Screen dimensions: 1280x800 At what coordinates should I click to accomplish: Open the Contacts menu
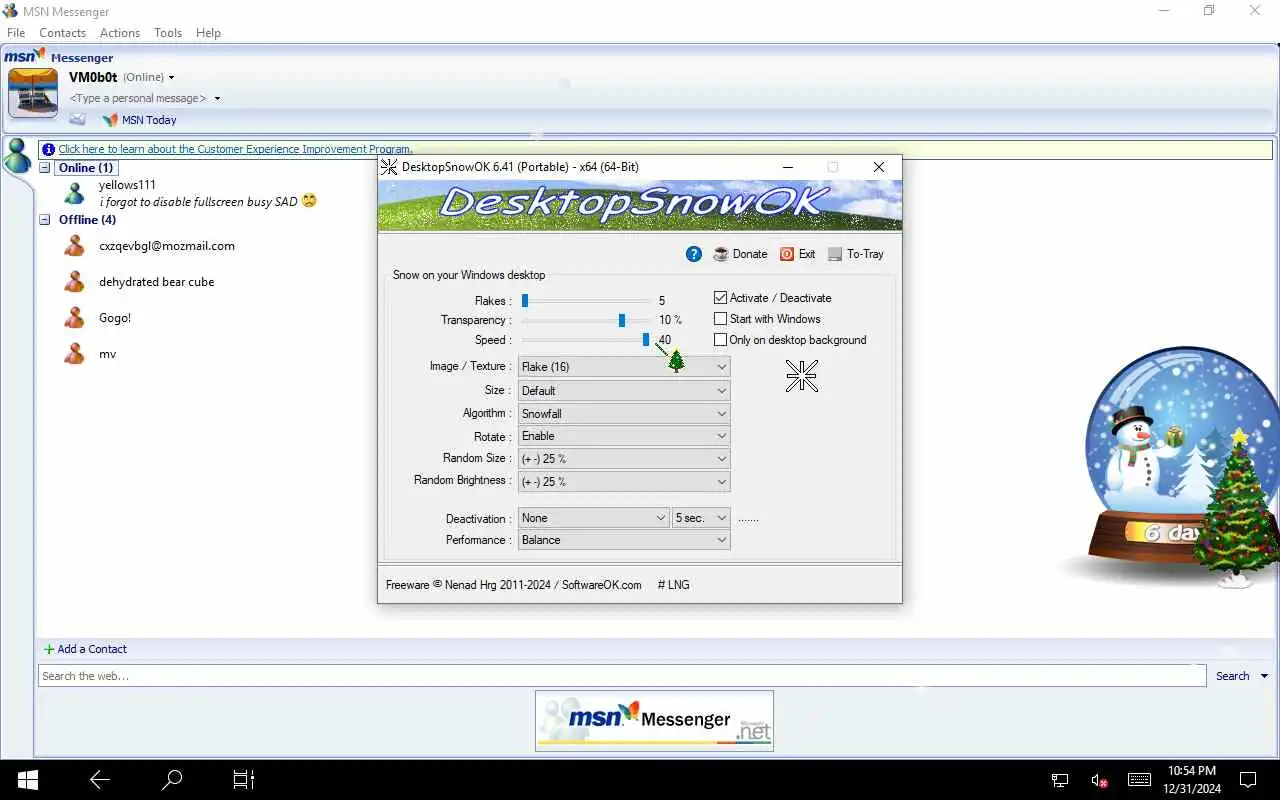pyautogui.click(x=62, y=33)
